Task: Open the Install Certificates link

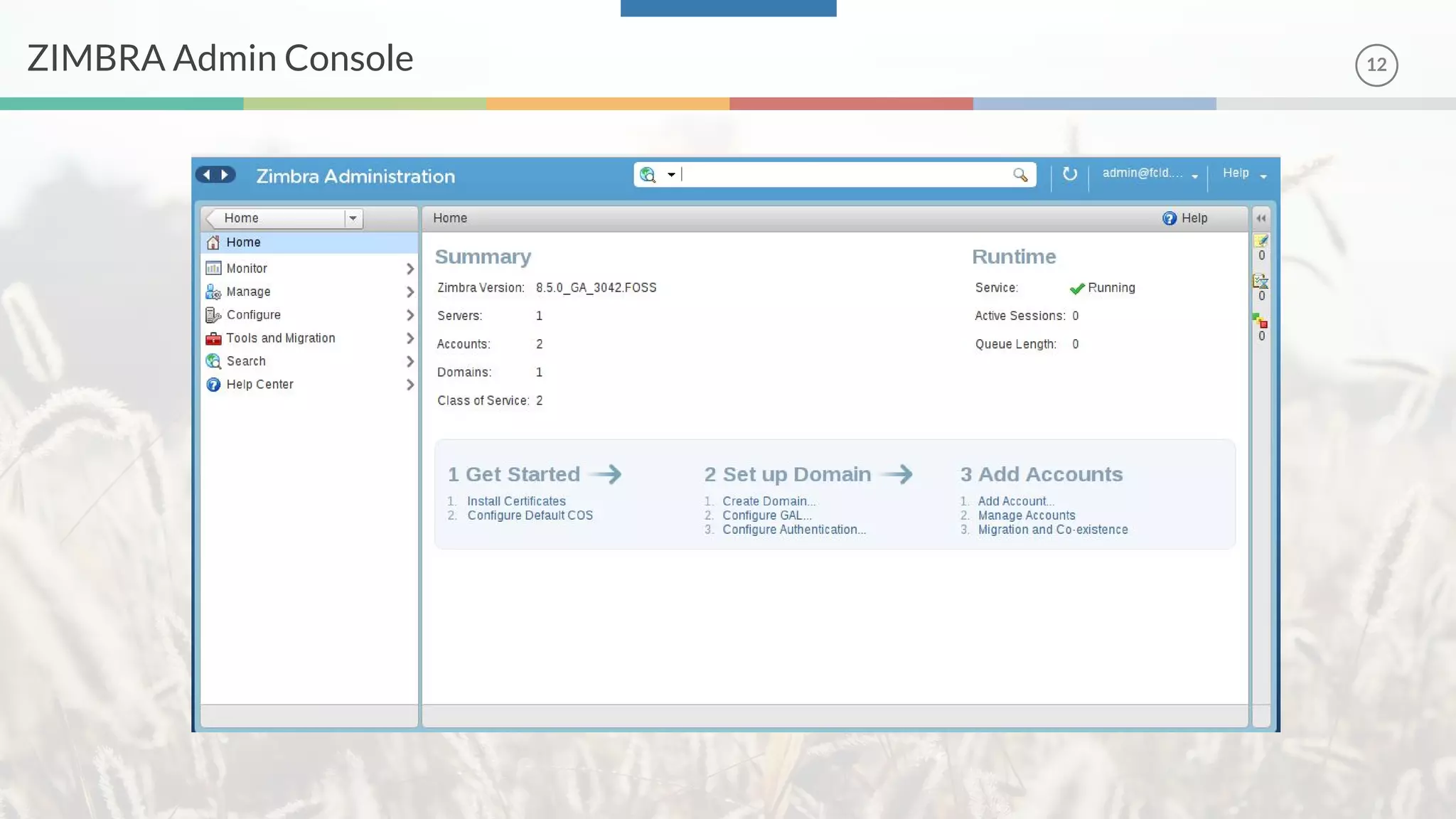Action: pos(516,501)
